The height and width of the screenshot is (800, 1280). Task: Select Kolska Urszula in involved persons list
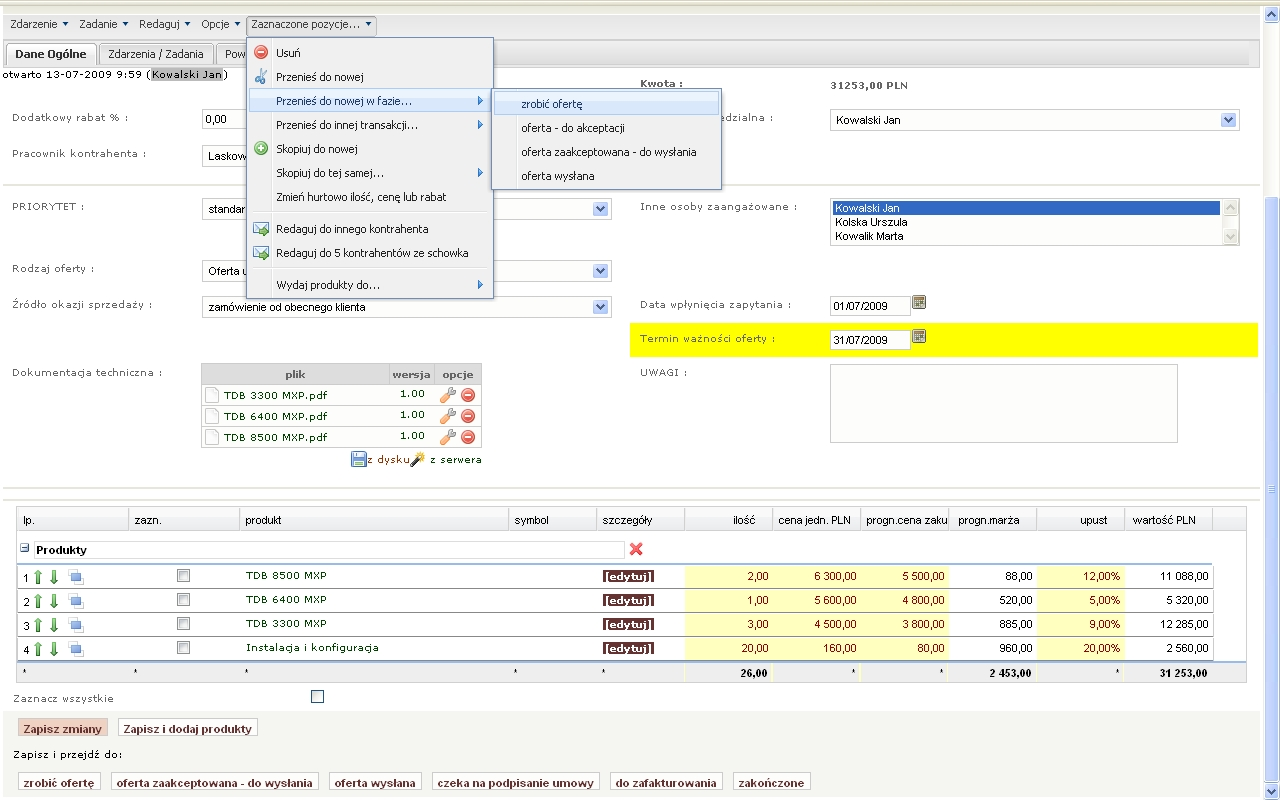click(x=1026, y=222)
